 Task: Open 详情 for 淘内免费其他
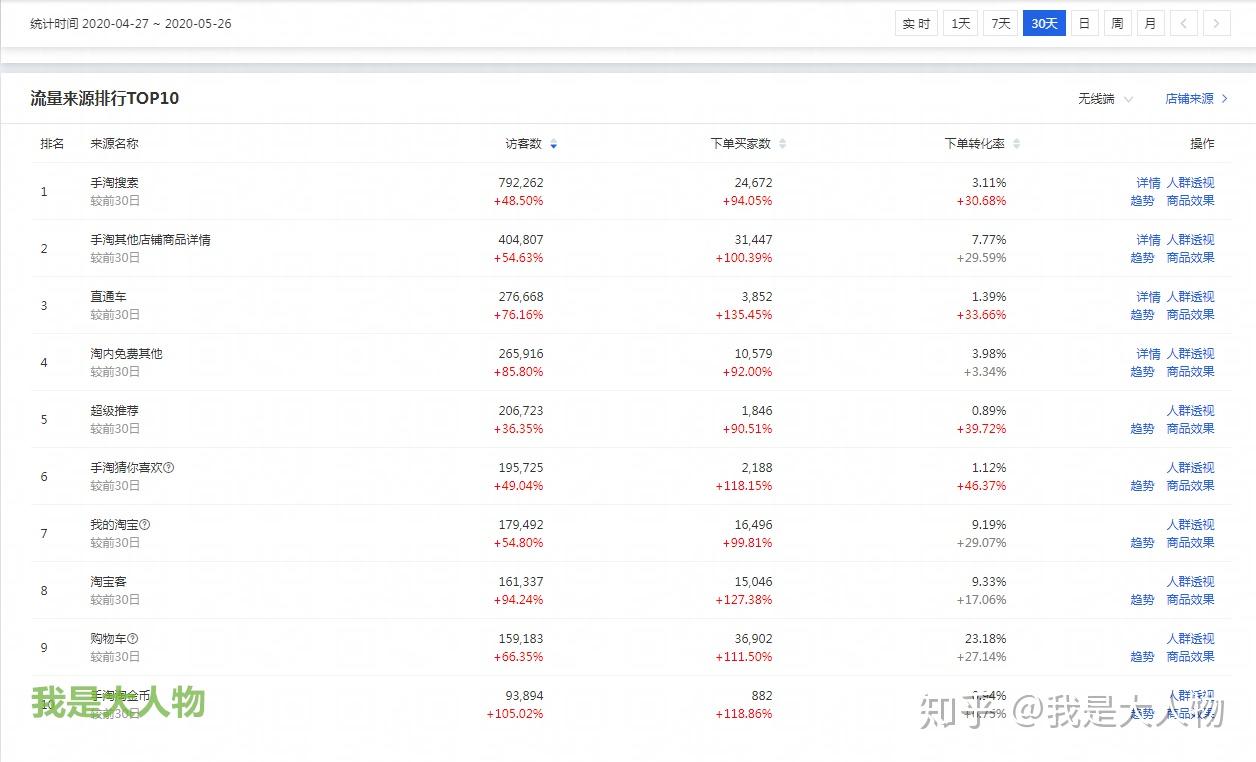point(1148,354)
